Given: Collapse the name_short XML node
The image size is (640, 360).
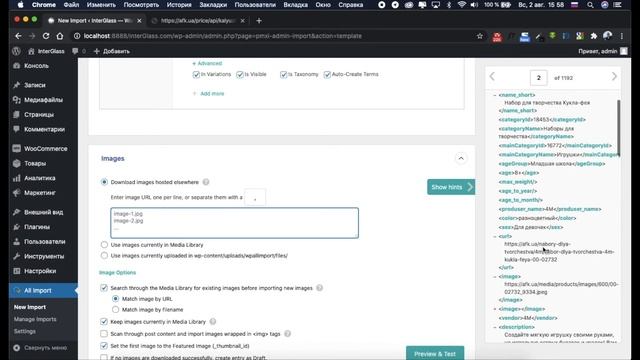Looking at the screenshot, I should coord(495,95).
